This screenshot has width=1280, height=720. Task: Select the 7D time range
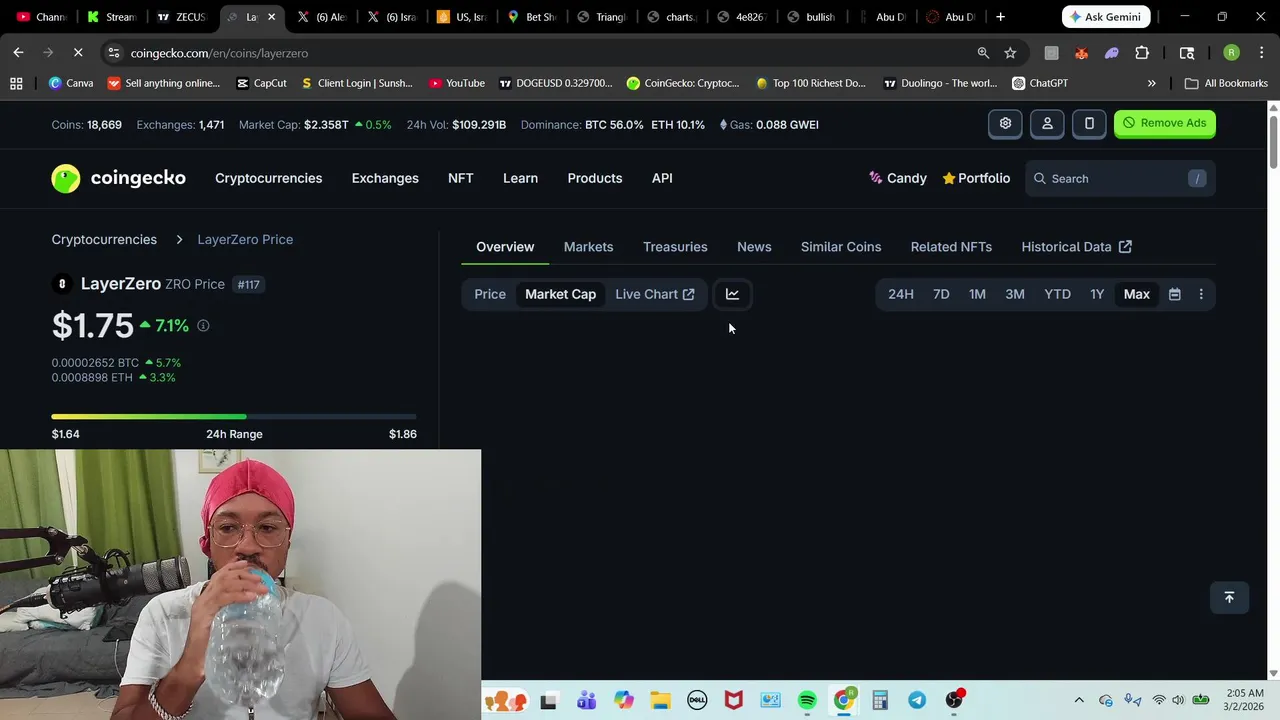pos(941,294)
